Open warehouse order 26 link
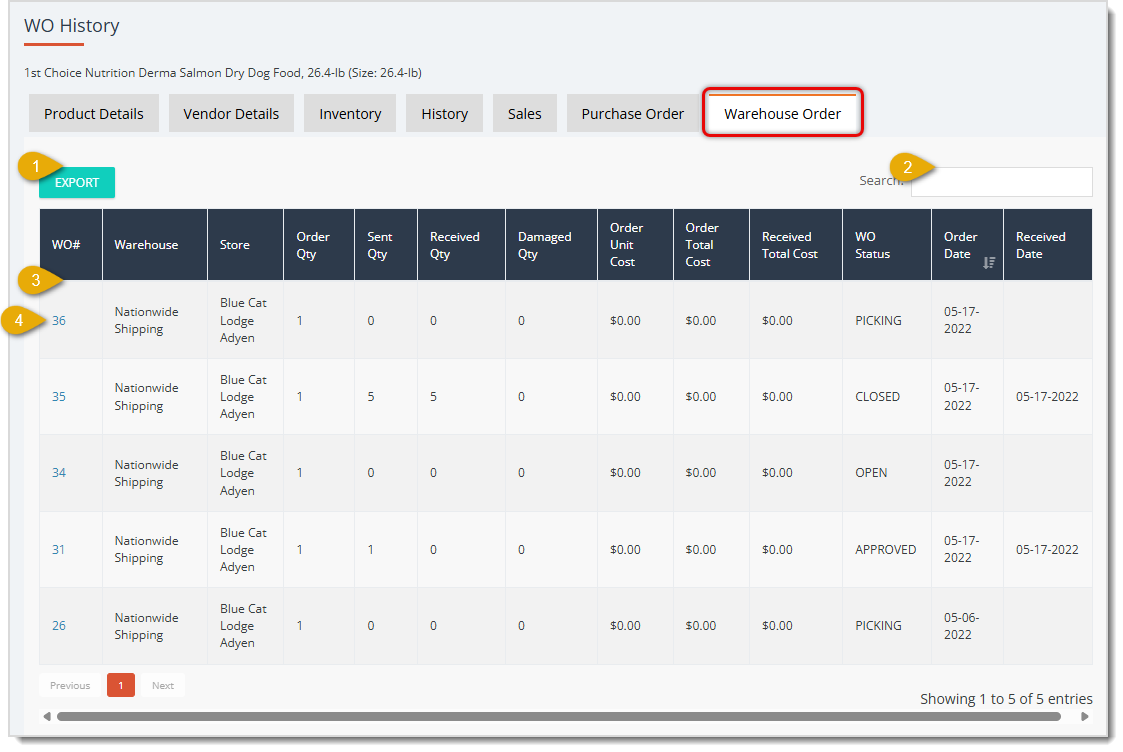 click(x=59, y=626)
